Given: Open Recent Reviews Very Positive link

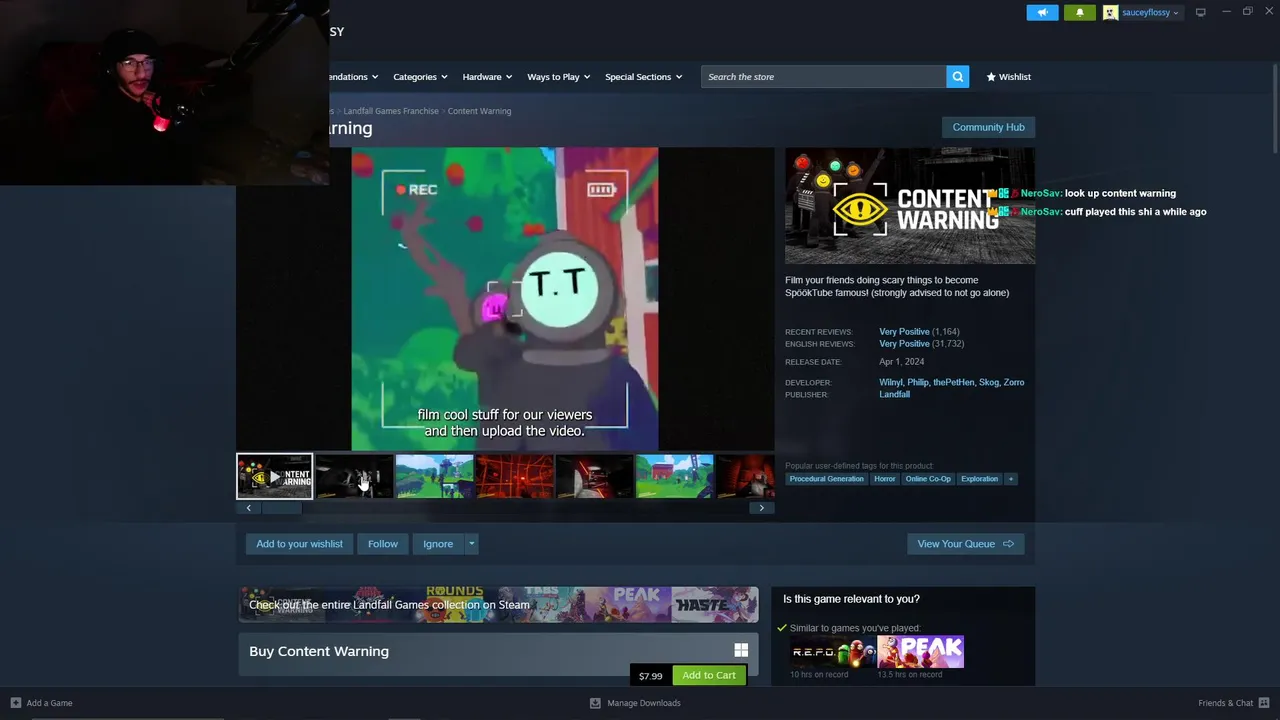Looking at the screenshot, I should (x=904, y=332).
